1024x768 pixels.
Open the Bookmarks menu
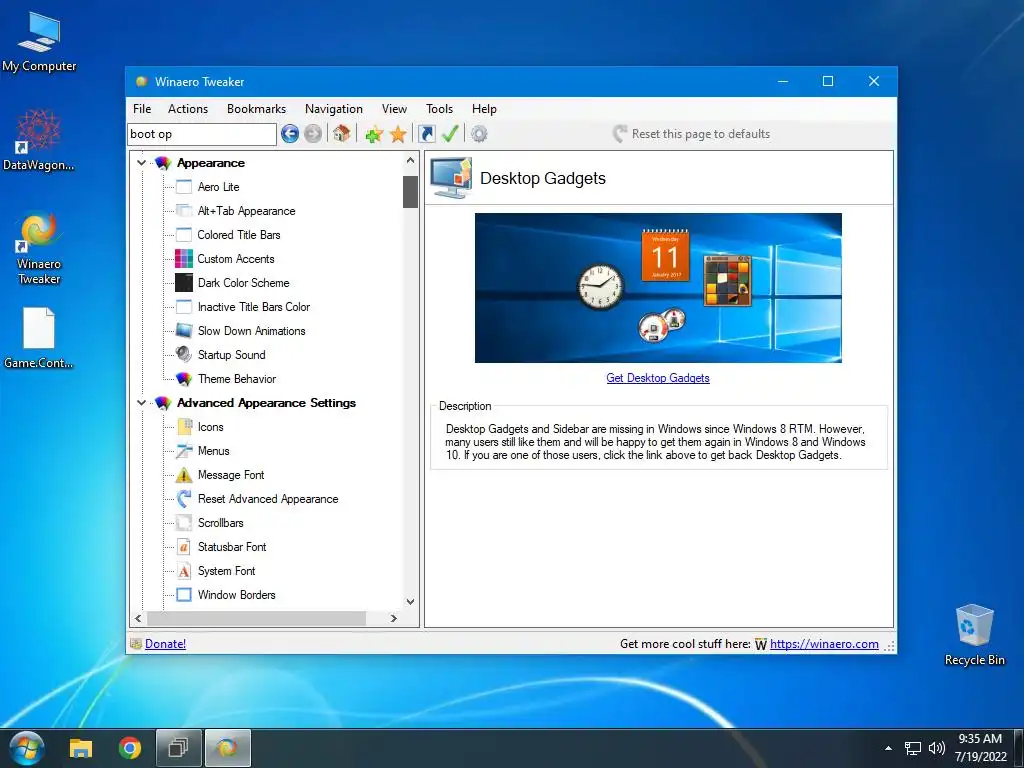256,109
